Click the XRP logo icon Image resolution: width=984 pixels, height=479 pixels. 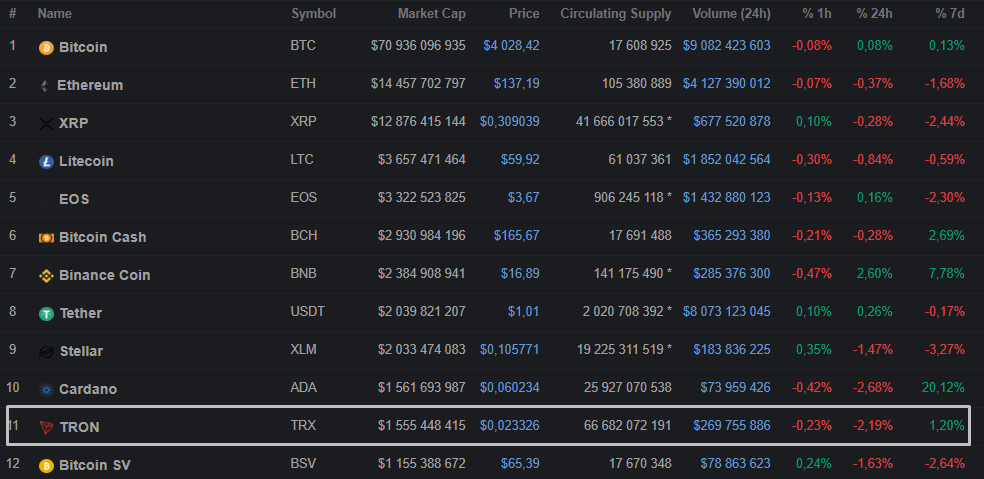[x=46, y=123]
